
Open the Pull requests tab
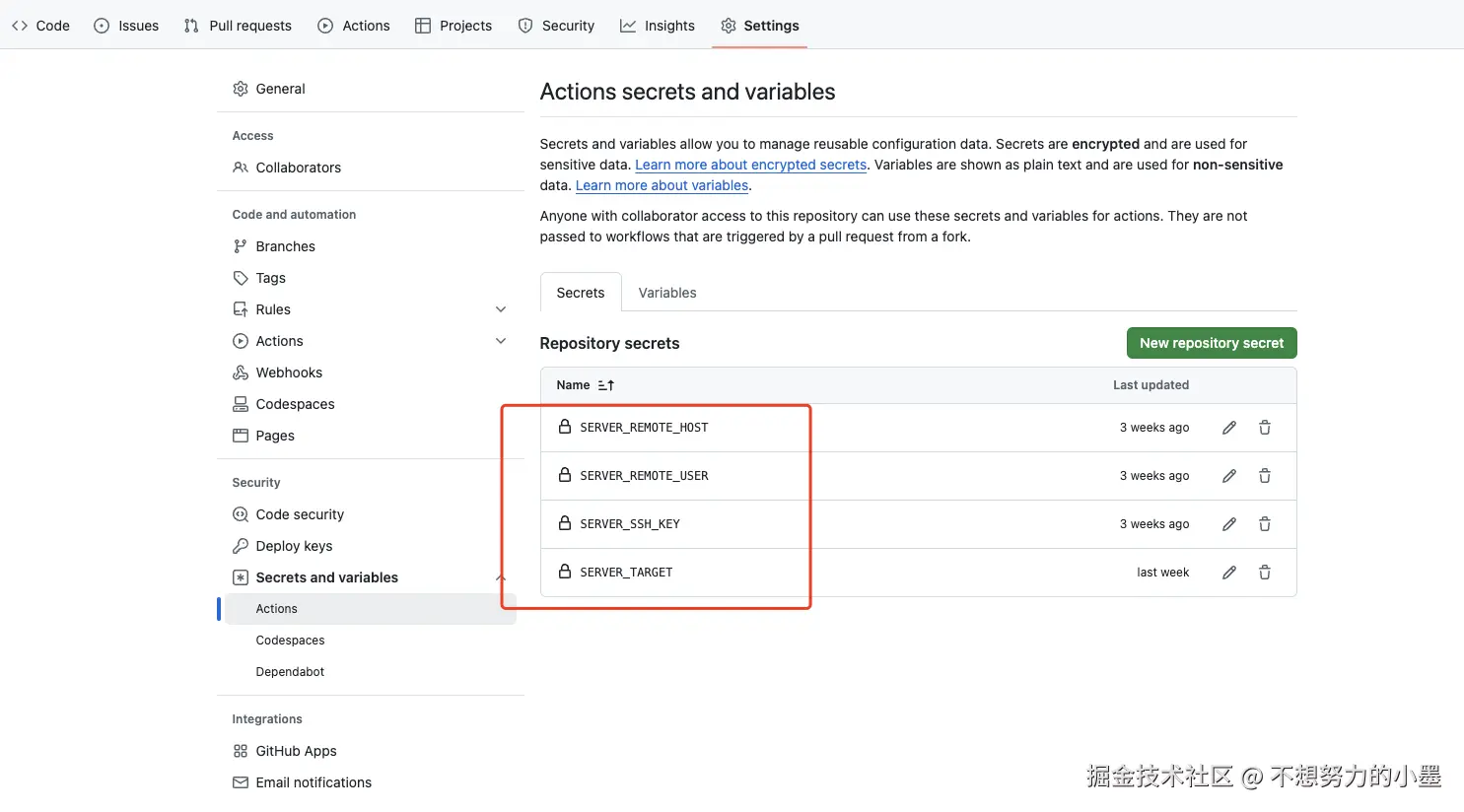pos(238,26)
